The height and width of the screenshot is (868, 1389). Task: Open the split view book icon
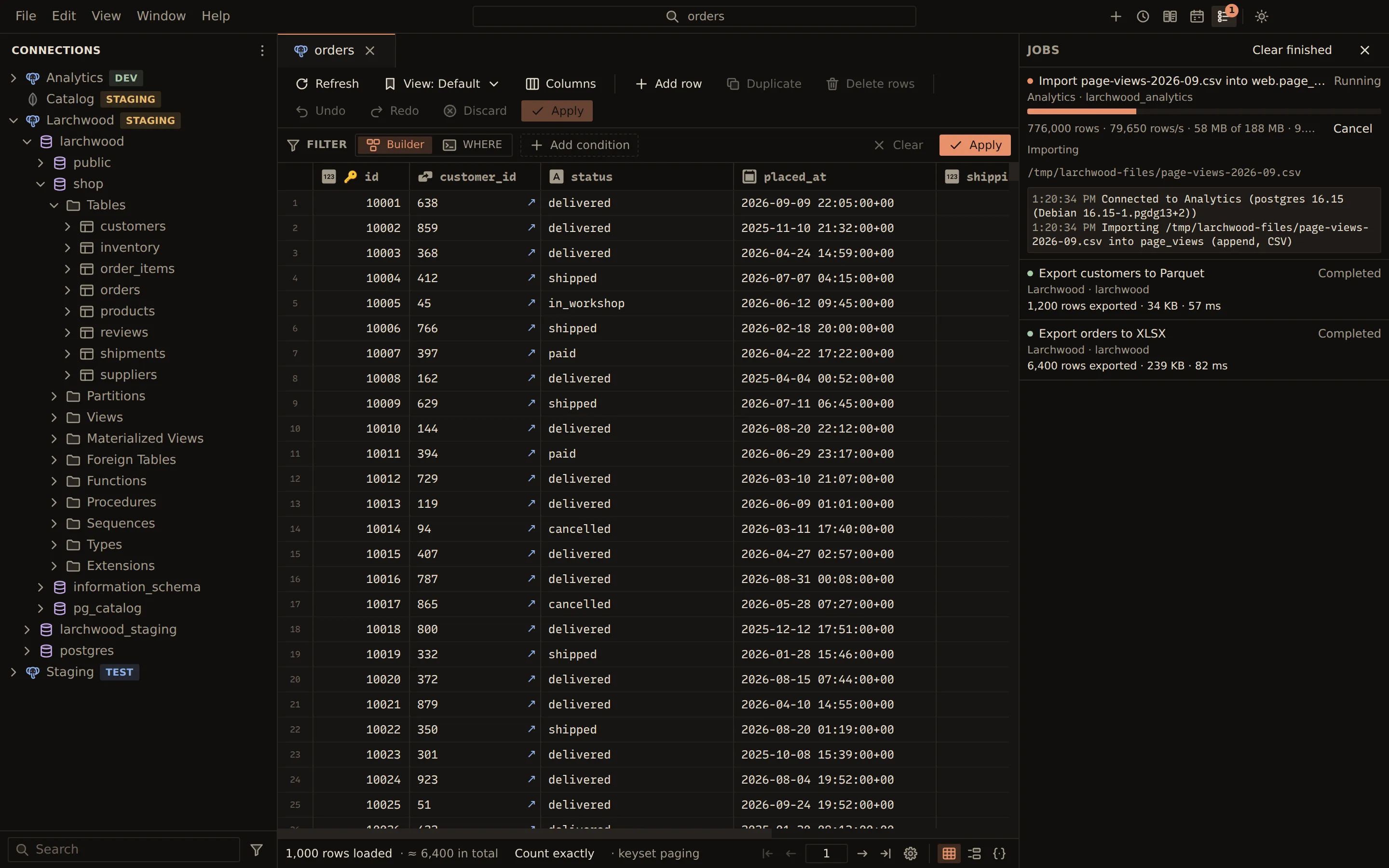(x=1170, y=16)
